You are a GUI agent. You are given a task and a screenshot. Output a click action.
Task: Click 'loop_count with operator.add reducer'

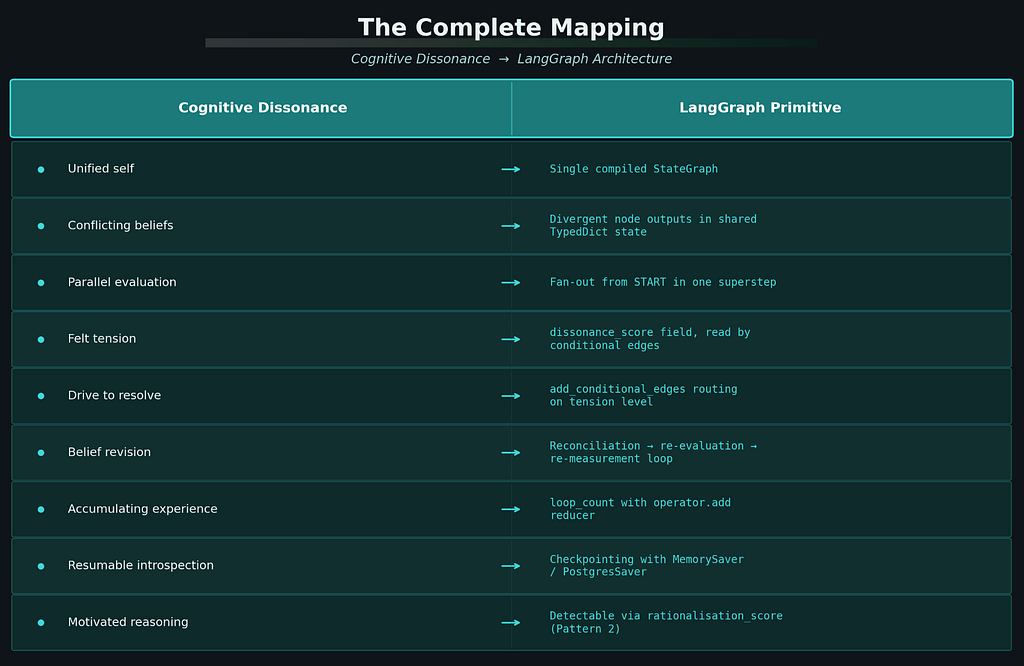640,509
